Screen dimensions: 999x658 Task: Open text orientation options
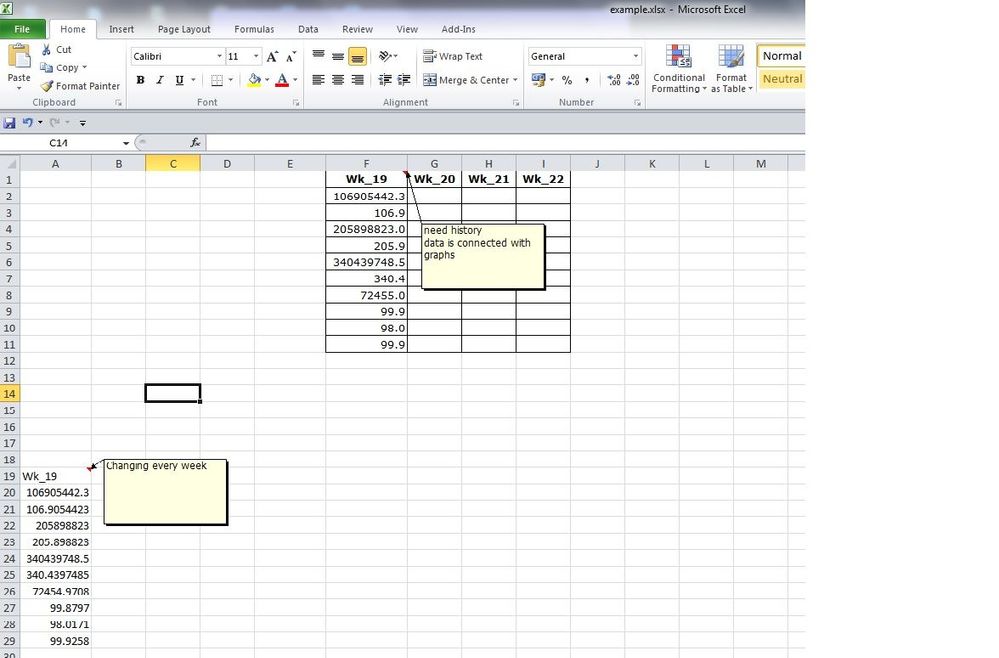click(387, 56)
